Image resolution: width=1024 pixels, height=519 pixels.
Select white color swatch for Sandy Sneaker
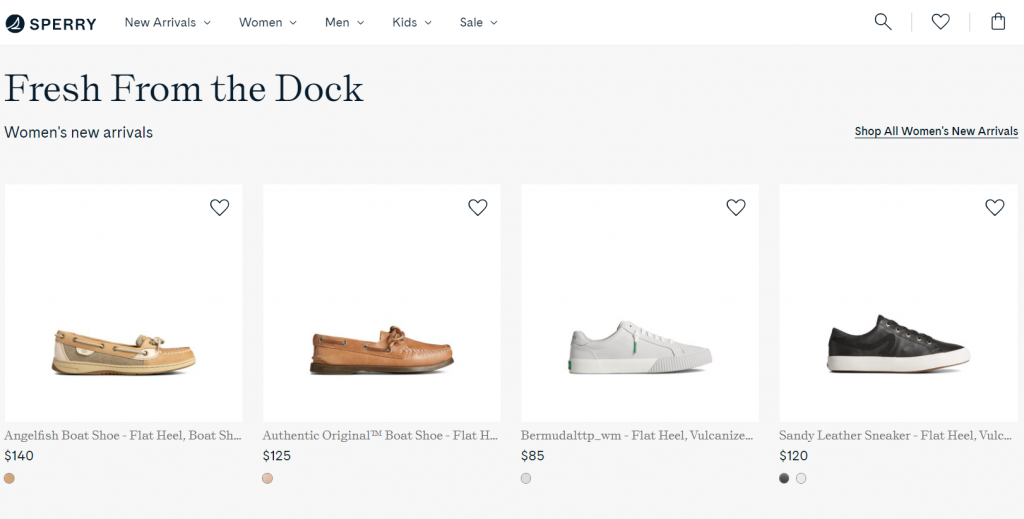pyautogui.click(x=801, y=479)
